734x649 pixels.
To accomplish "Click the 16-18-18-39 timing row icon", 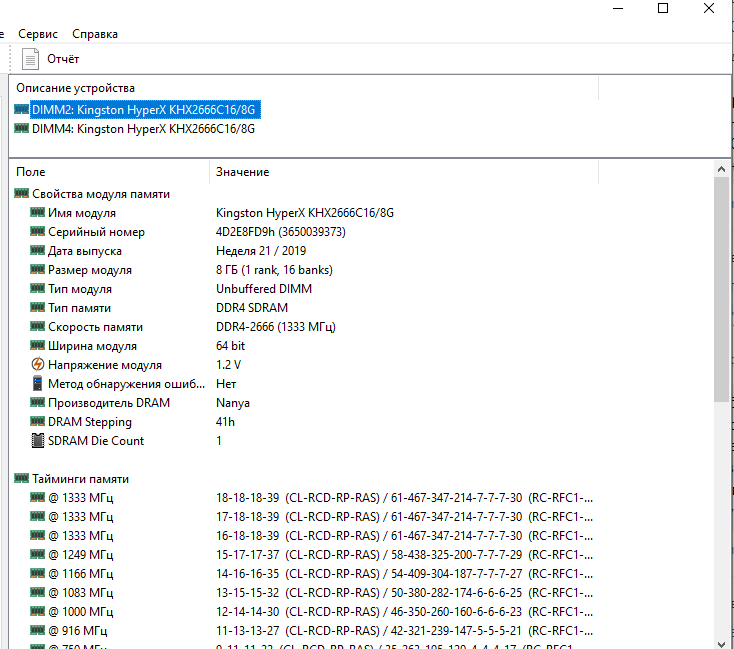I will click(x=37, y=535).
